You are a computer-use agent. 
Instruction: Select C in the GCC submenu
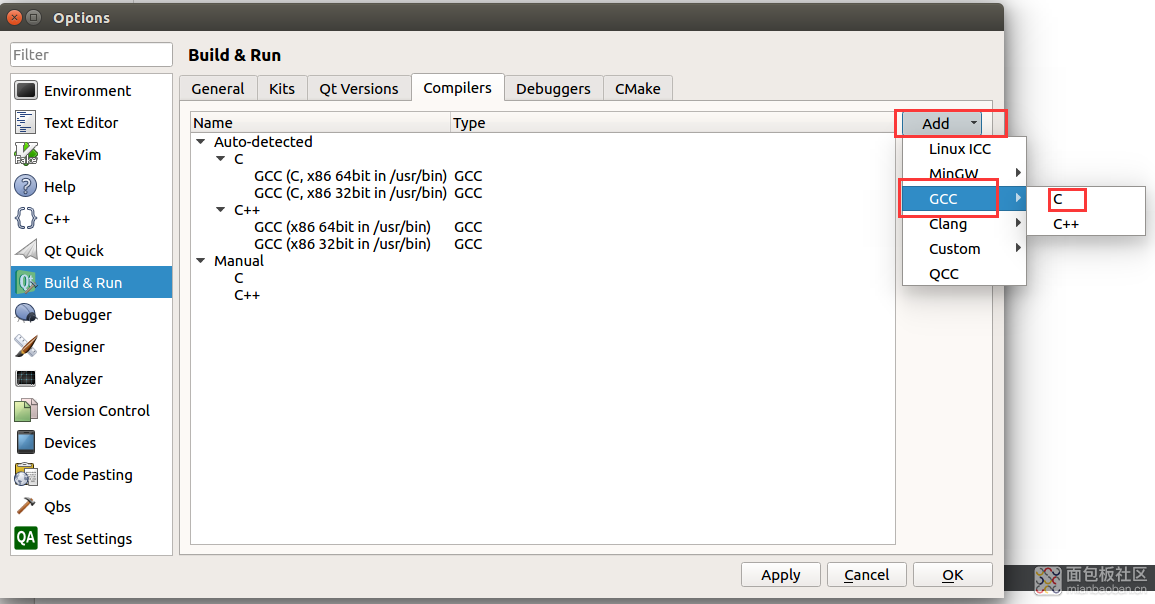1086,199
